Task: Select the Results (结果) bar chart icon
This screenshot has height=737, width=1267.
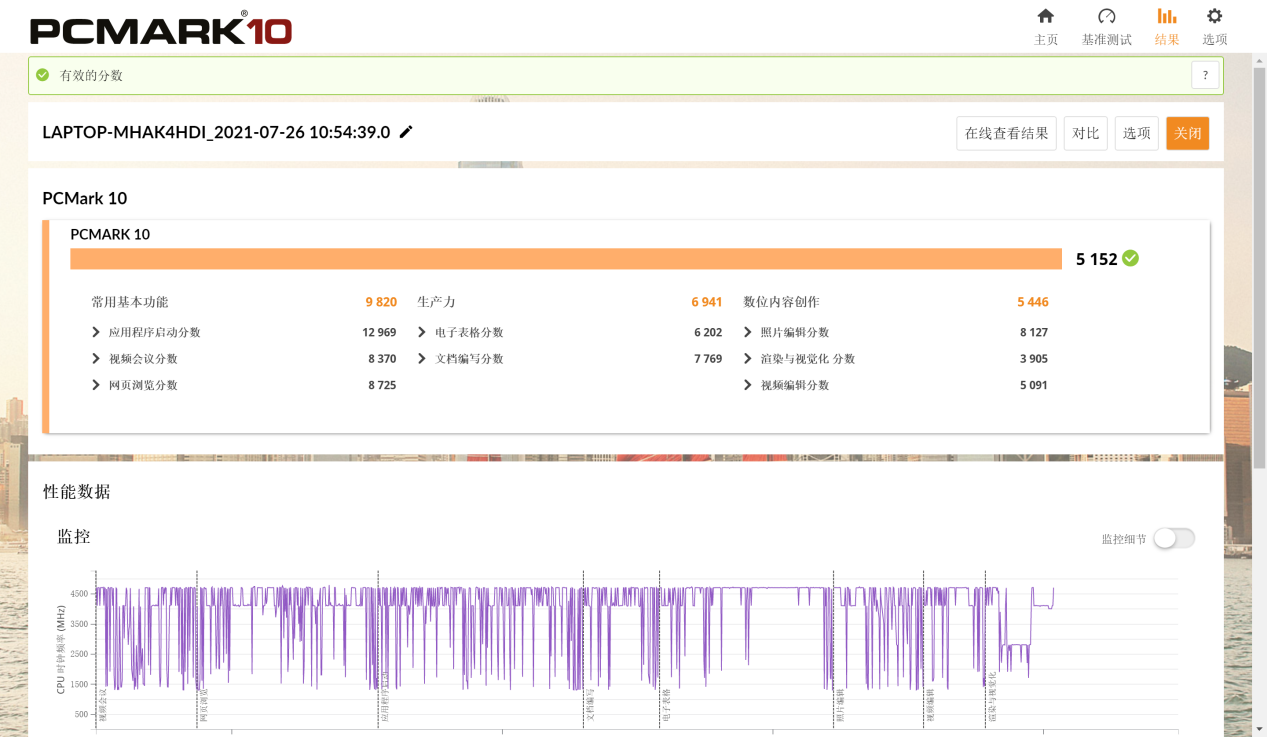Action: click(x=1166, y=17)
